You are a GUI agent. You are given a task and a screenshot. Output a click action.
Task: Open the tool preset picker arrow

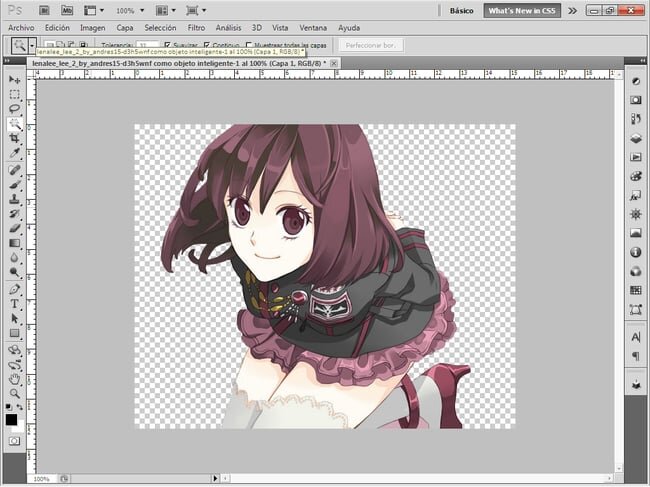point(32,45)
